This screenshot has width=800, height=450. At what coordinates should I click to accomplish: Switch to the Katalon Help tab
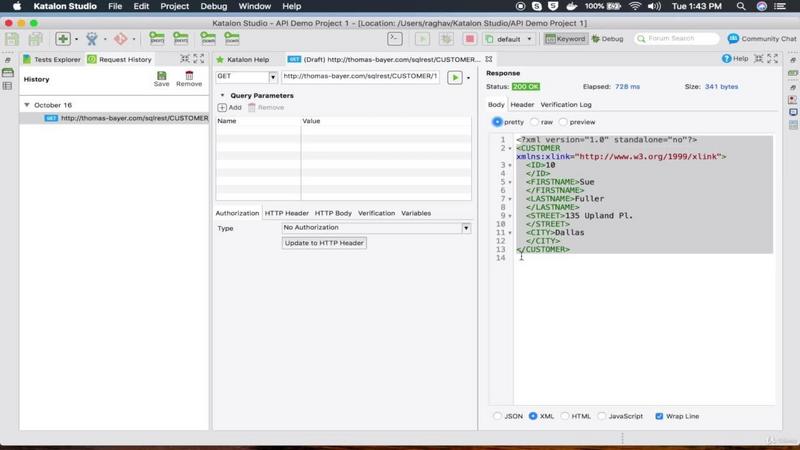[243, 59]
